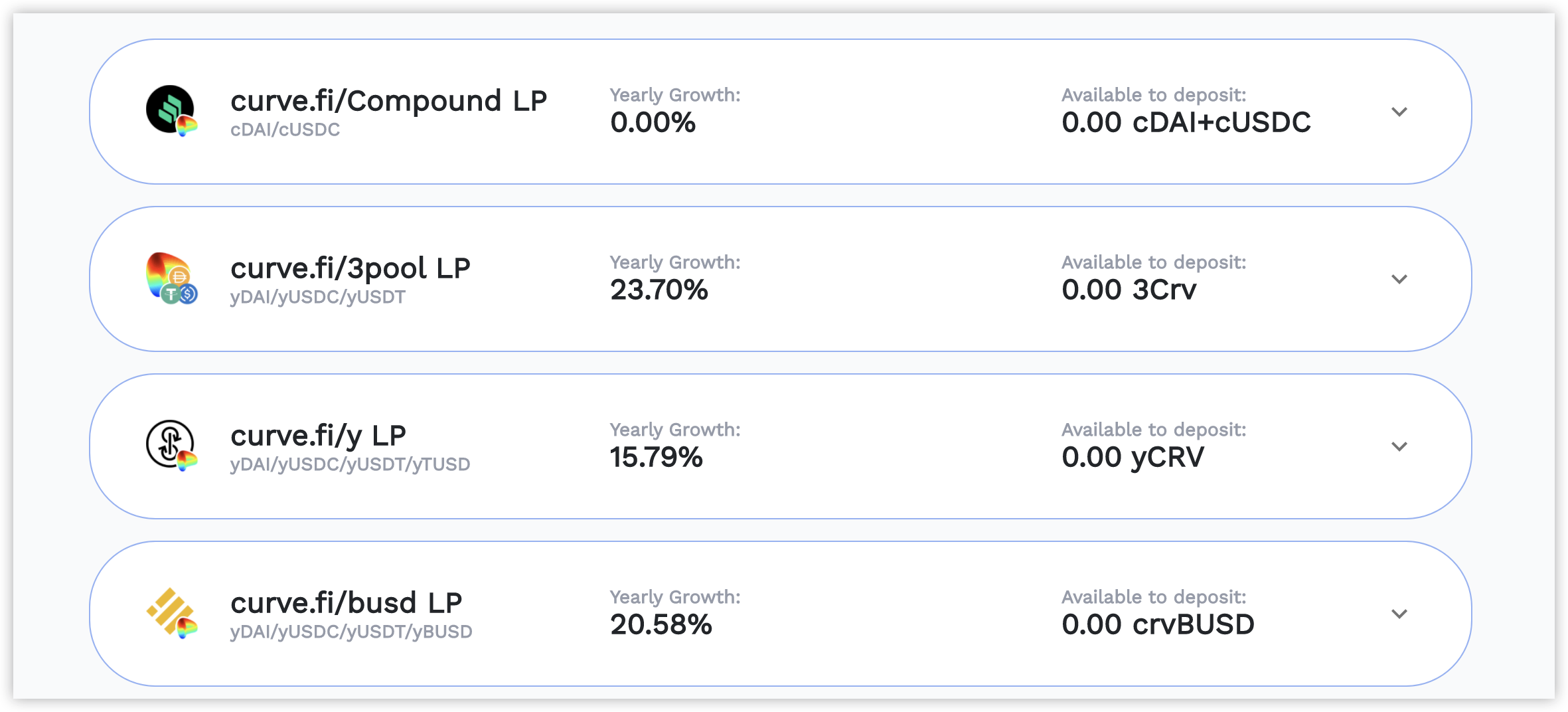1568x712 pixels.
Task: Click the 23.70% yearly growth value
Action: [x=659, y=290]
